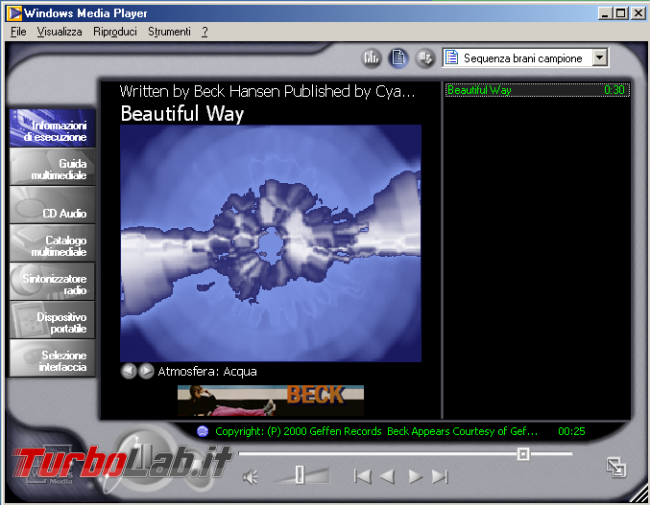650x505 pixels.
Task: Minimize the Windows Media Player window
Action: pos(605,13)
